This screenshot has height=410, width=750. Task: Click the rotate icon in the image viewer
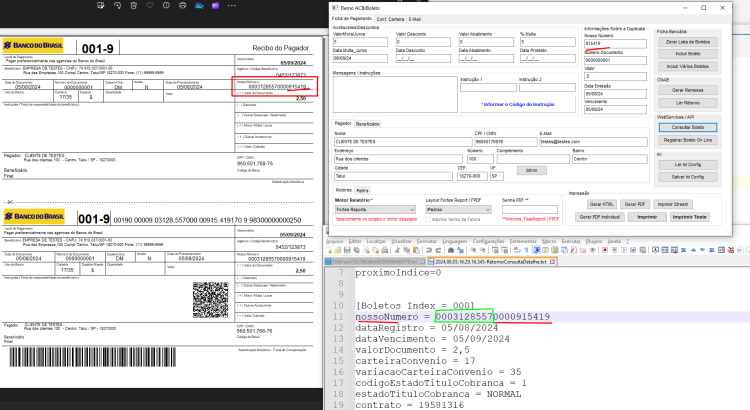click(x=117, y=5)
